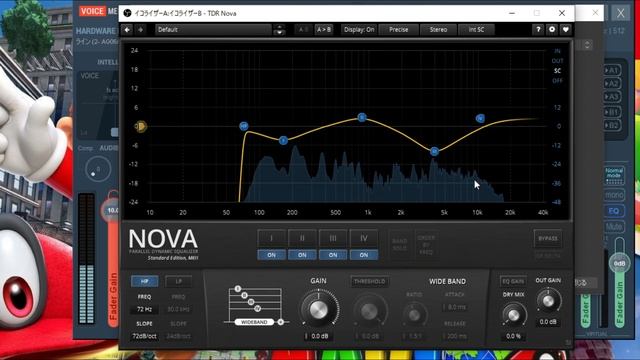Image resolution: width=640 pixels, height=360 pixels.
Task: Select band I selector button
Action: point(271,238)
